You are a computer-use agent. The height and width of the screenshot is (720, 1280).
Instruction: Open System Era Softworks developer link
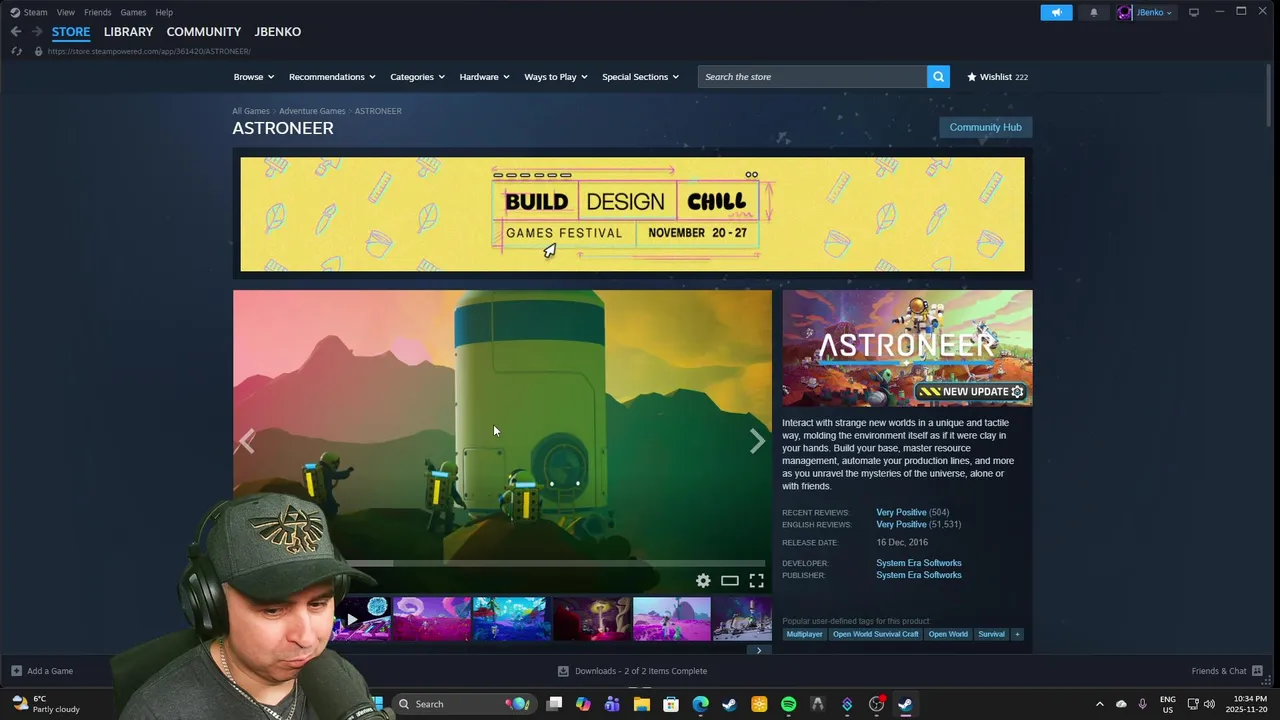coord(919,563)
